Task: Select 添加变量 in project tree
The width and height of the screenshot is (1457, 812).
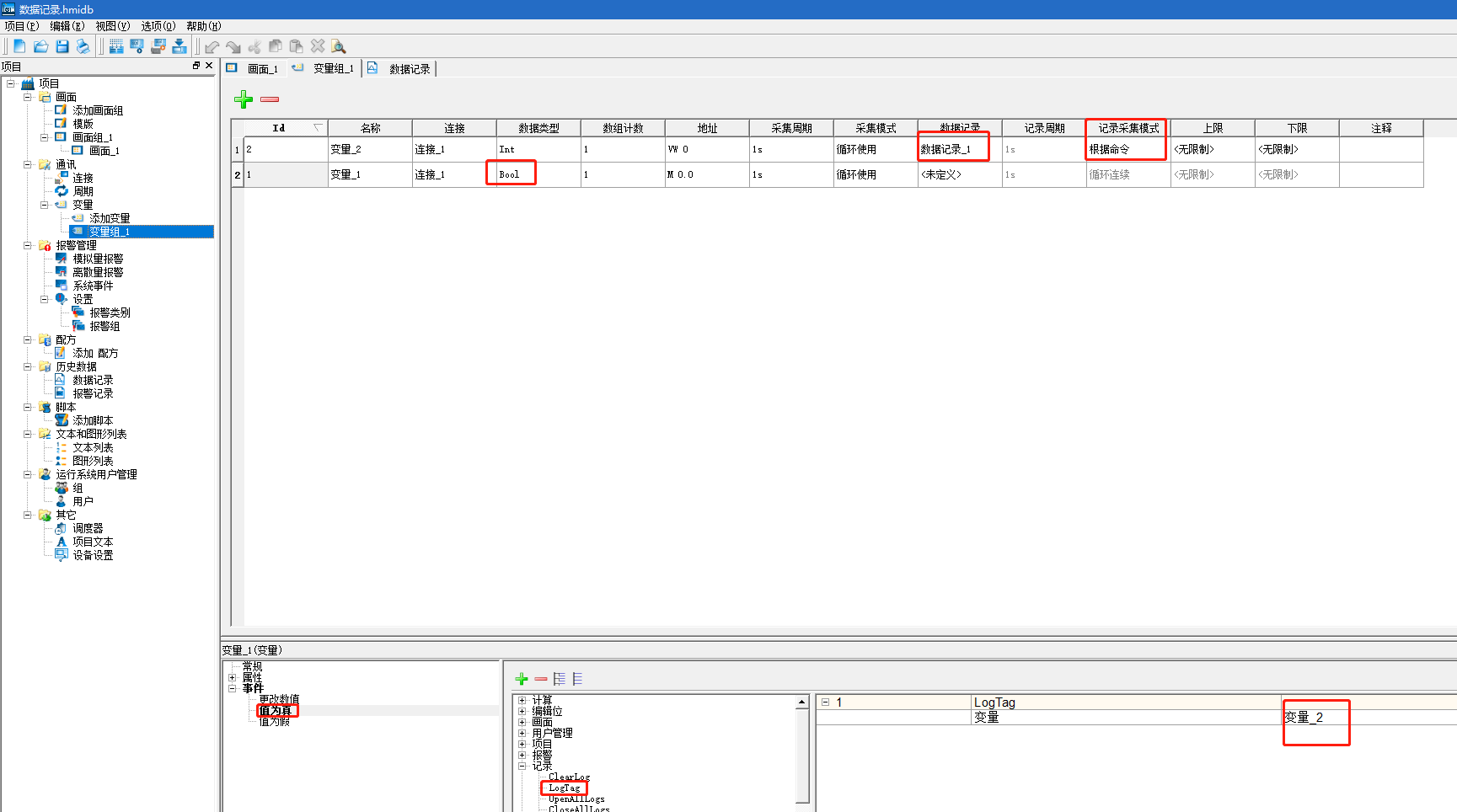Action: coord(110,218)
